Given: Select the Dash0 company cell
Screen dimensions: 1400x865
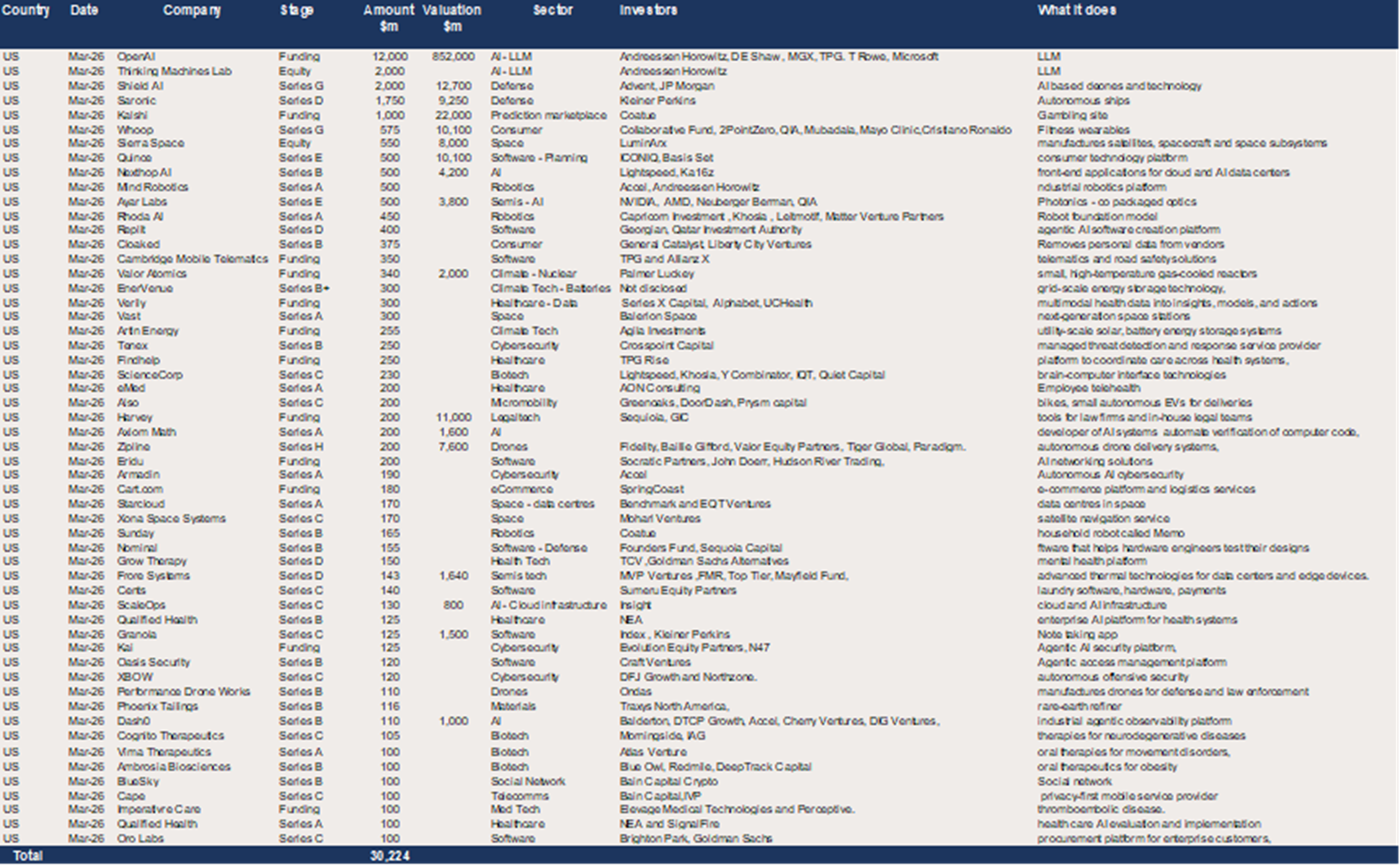Looking at the screenshot, I should coord(133,721).
